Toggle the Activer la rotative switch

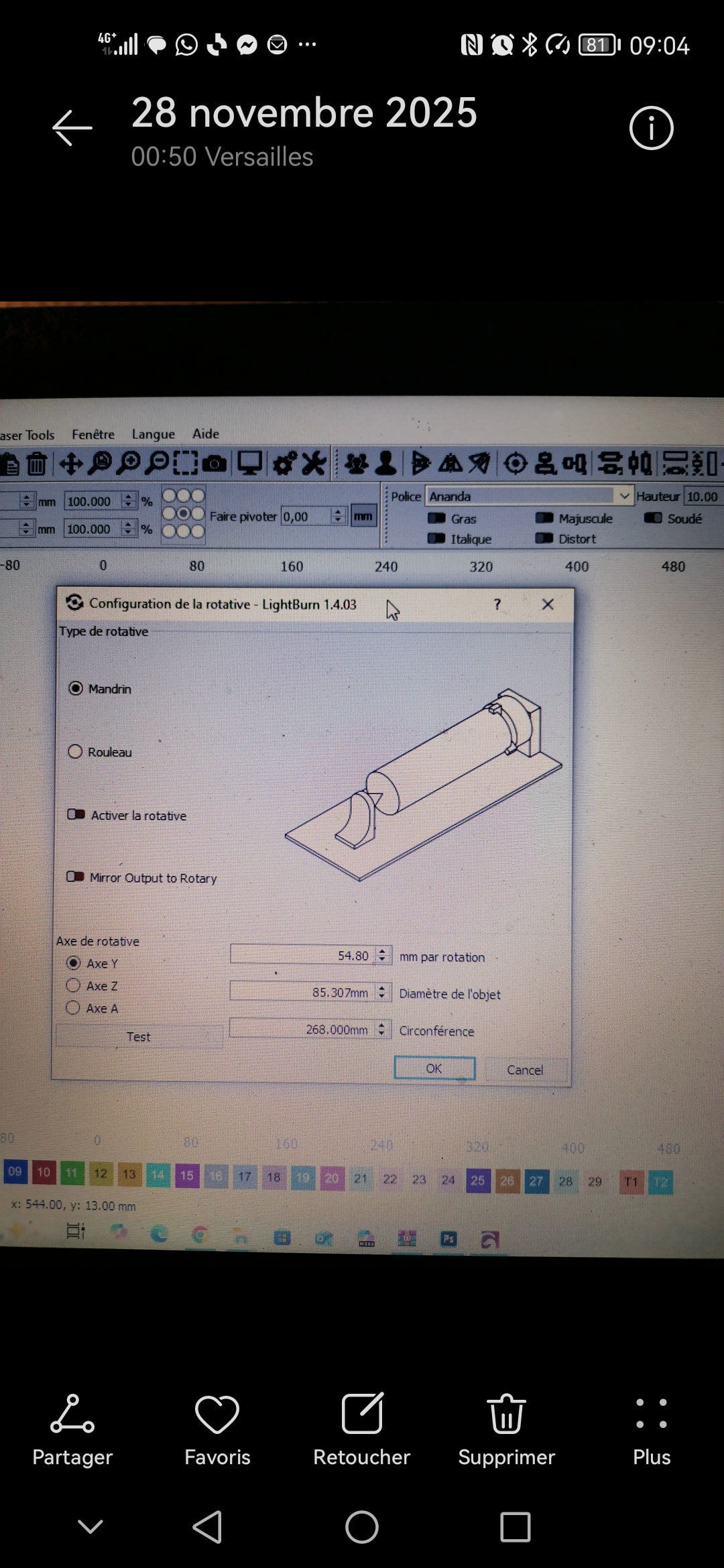(76, 815)
